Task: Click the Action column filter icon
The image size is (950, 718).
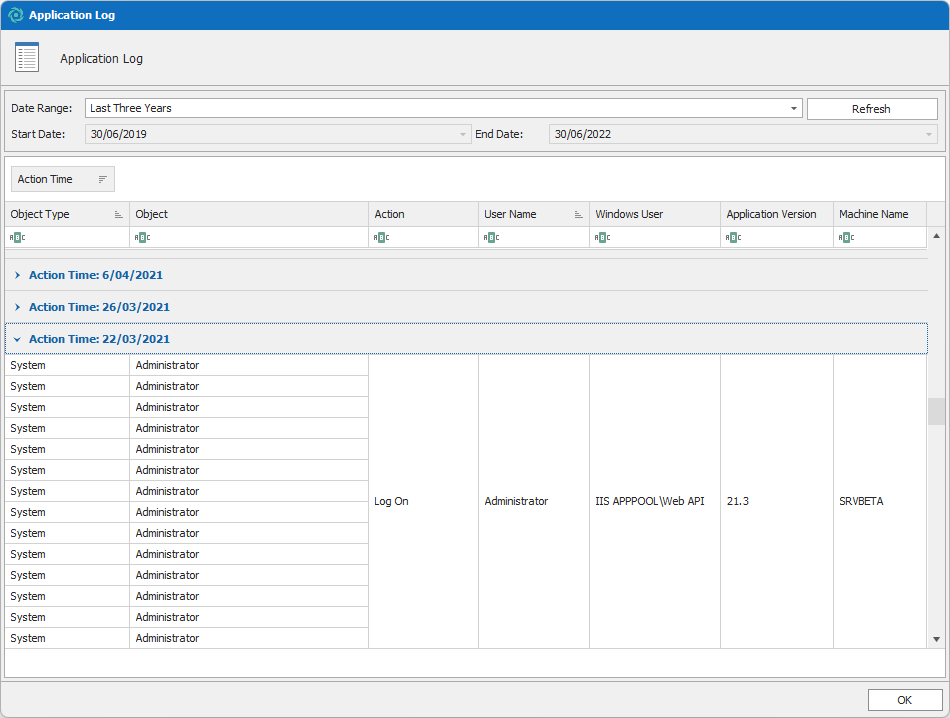Action: coord(381,238)
